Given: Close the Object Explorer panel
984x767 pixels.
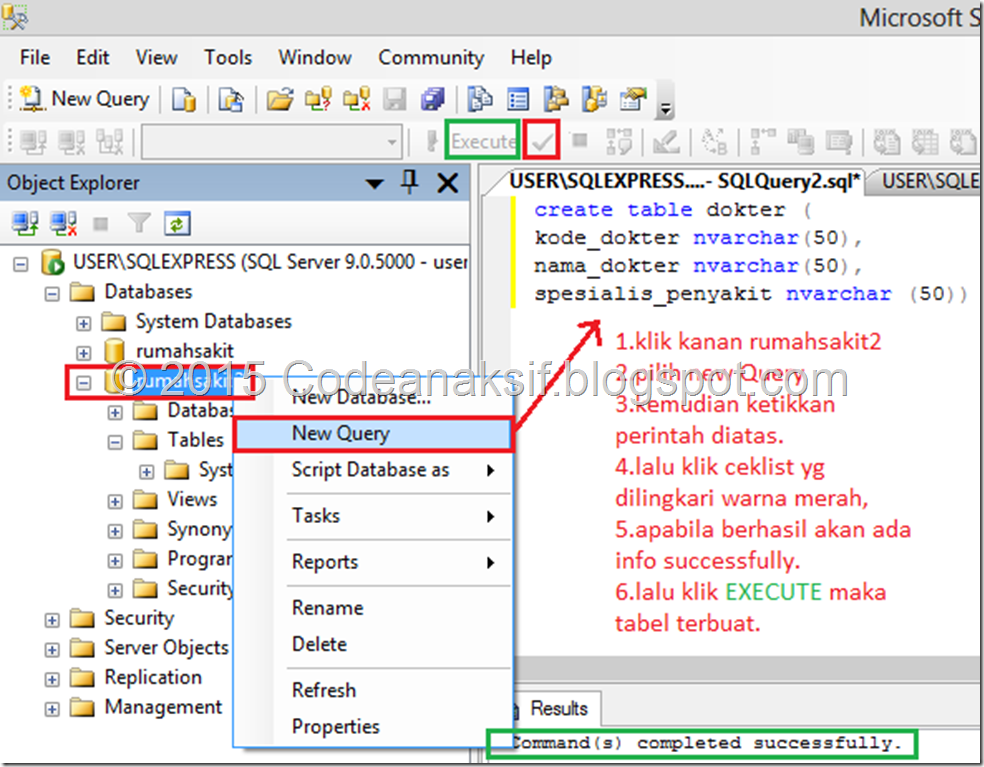Looking at the screenshot, I should tap(448, 183).
